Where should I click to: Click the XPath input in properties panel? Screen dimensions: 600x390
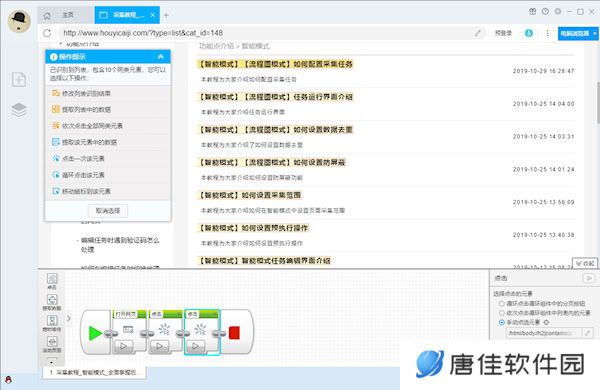pos(543,333)
